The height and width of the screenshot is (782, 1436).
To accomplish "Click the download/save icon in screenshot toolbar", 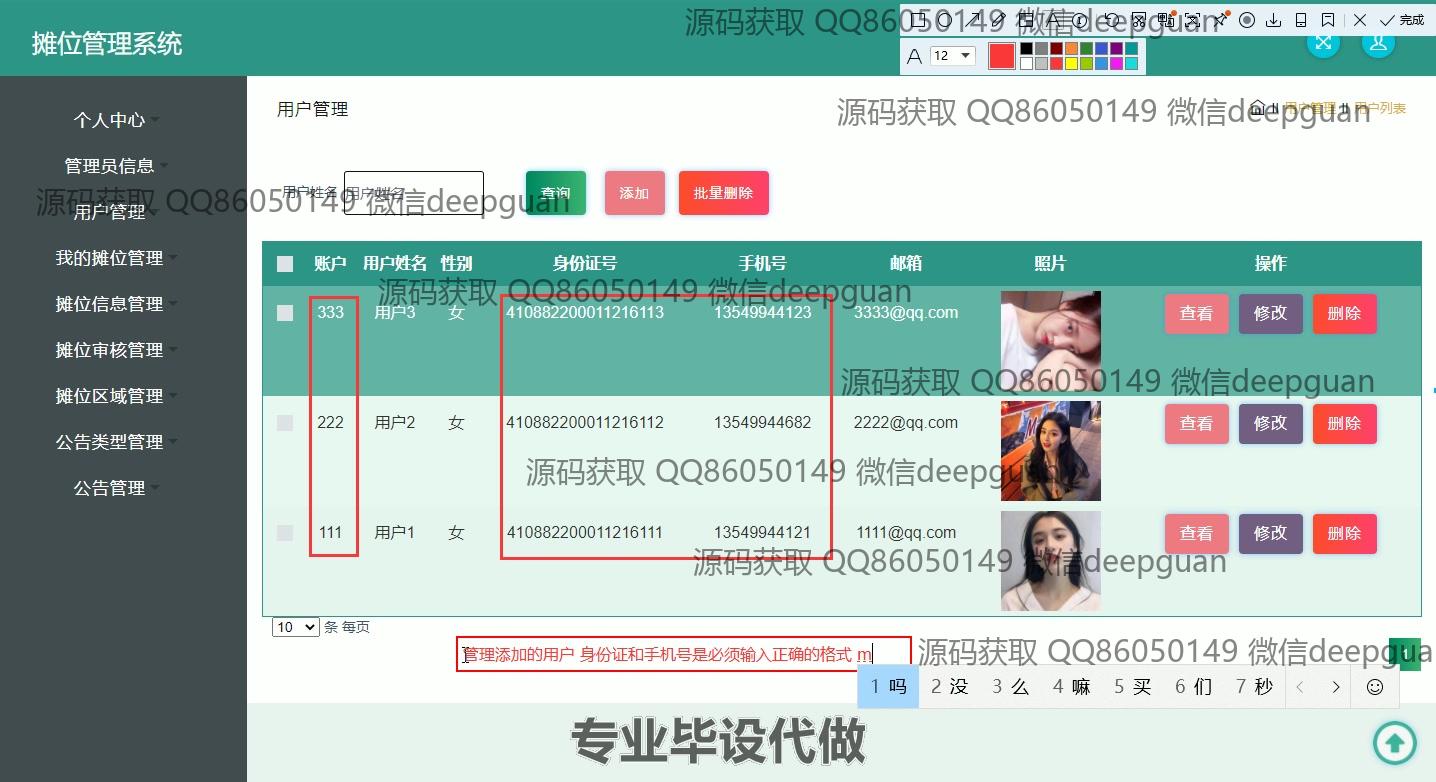I will pos(1274,20).
